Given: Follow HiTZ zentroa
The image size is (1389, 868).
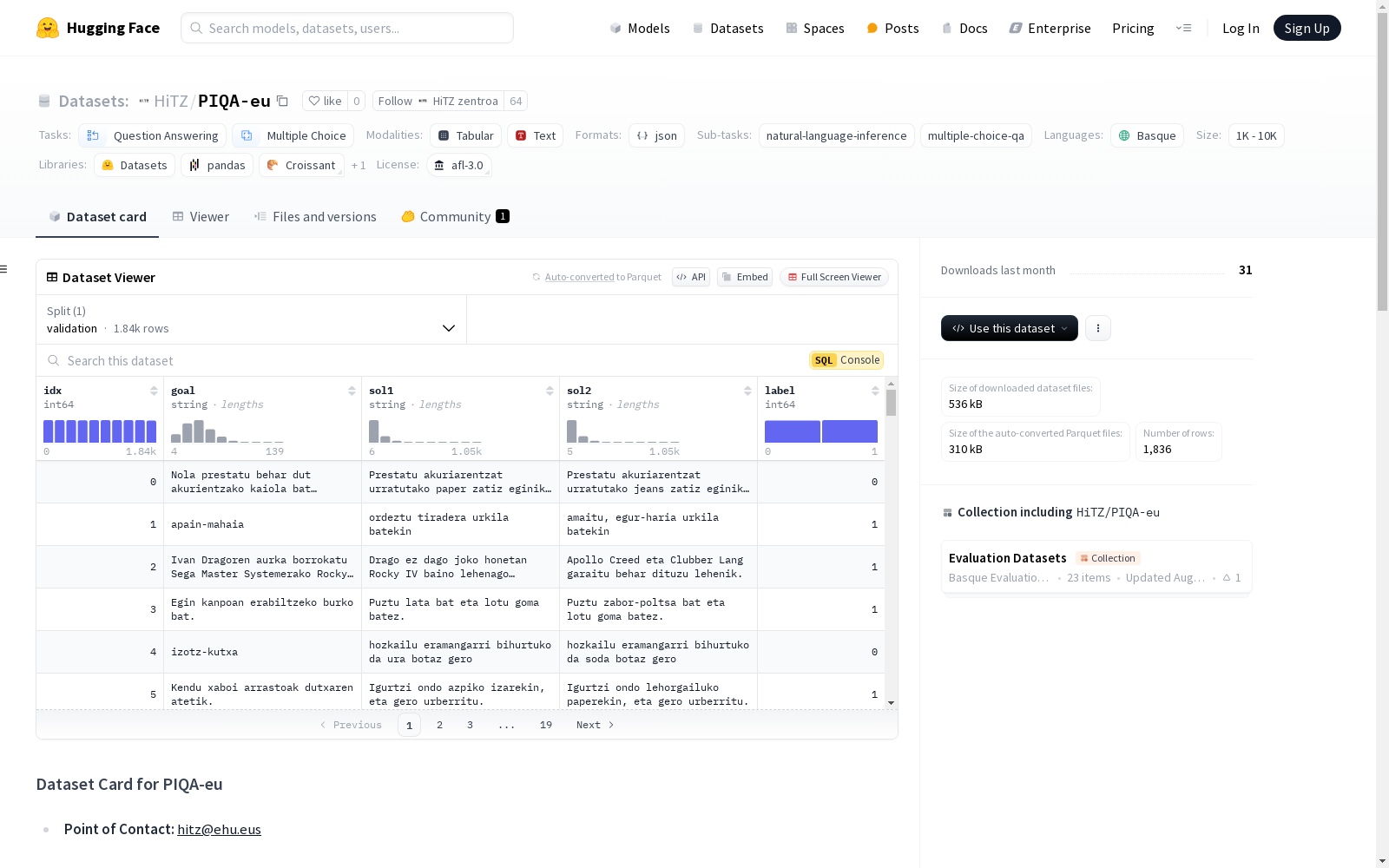Looking at the screenshot, I should (x=439, y=101).
